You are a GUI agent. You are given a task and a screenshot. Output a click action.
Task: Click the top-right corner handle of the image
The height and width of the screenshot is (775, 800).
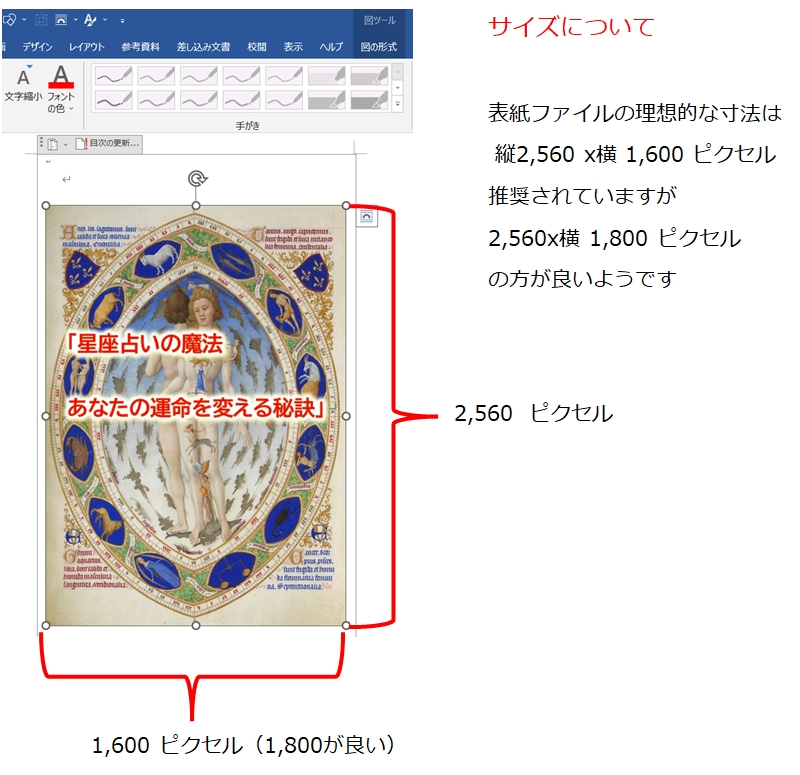point(346,206)
